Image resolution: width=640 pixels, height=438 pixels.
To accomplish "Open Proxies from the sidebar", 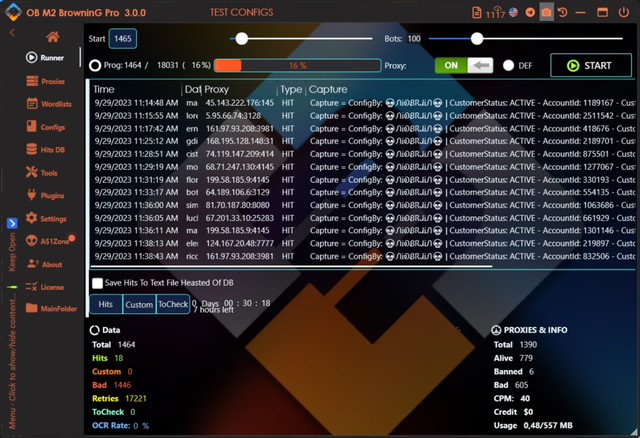I will click(x=45, y=81).
